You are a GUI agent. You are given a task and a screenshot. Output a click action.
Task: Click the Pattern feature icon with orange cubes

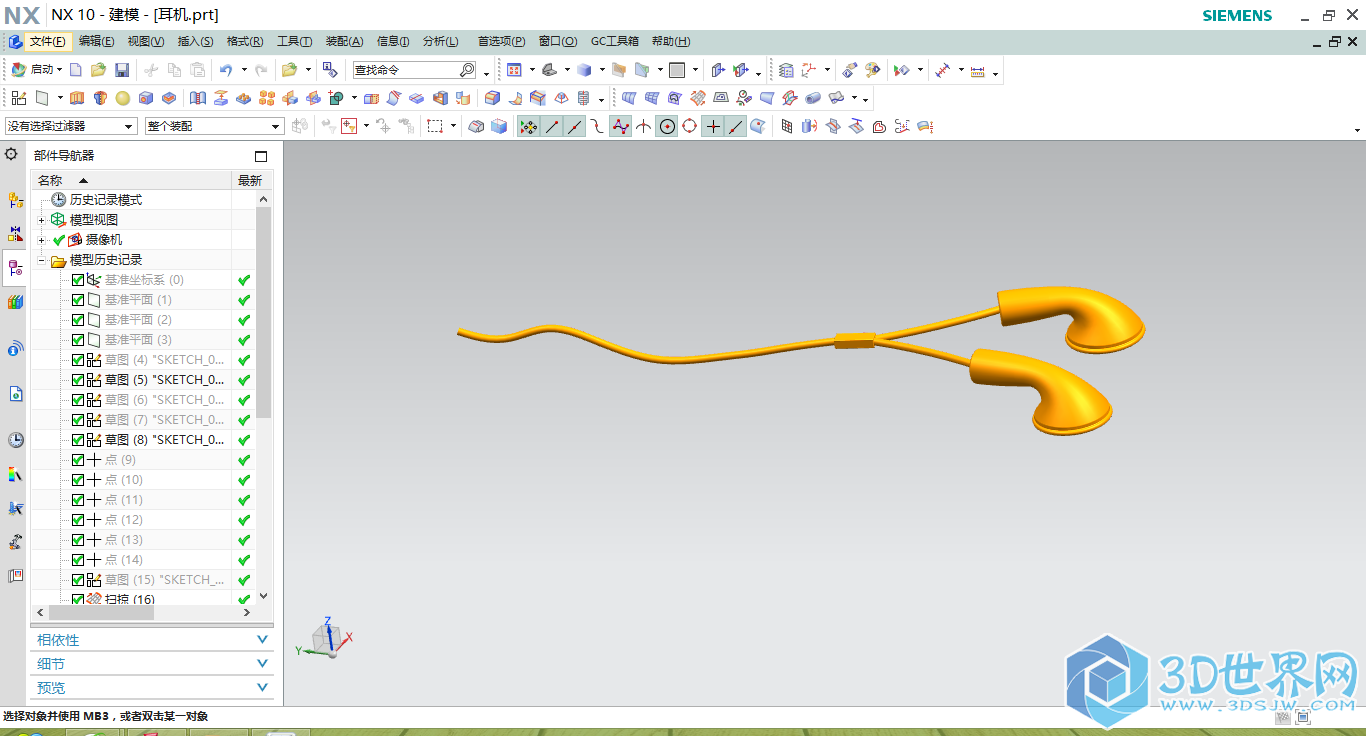click(267, 98)
